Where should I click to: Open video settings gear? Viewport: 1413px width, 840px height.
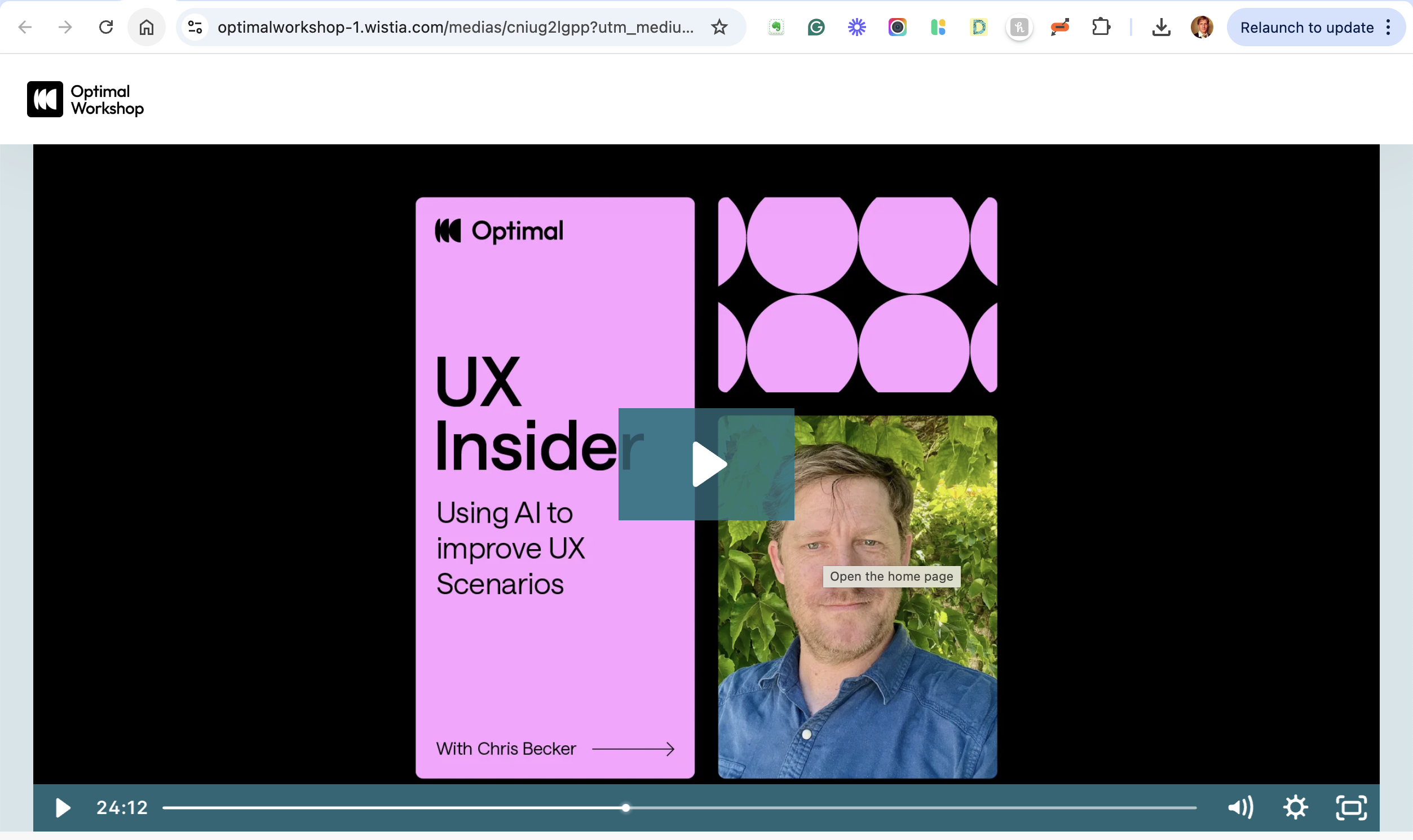click(1295, 808)
